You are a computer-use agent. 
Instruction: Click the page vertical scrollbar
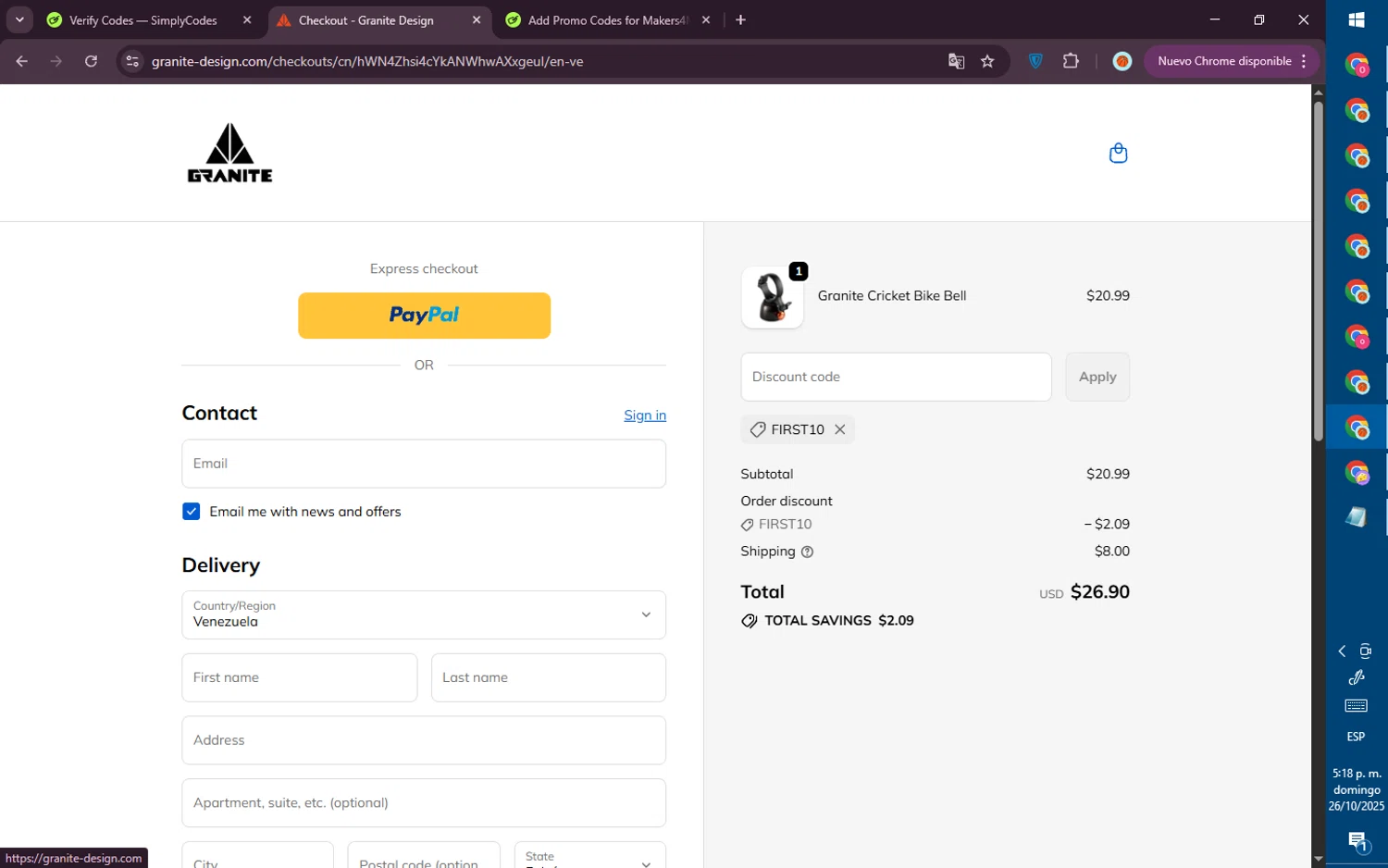pyautogui.click(x=1319, y=271)
